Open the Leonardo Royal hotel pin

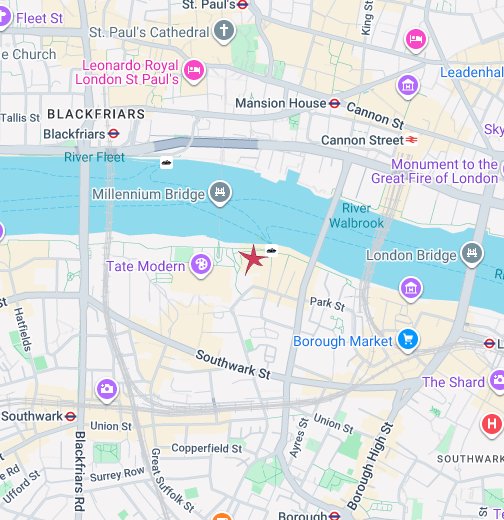click(x=194, y=71)
